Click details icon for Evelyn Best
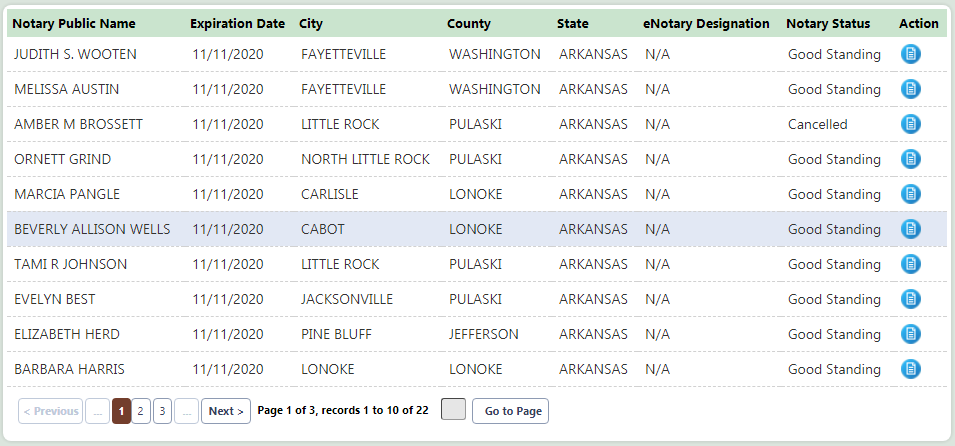Viewport: 955px width, 446px height. (x=910, y=299)
